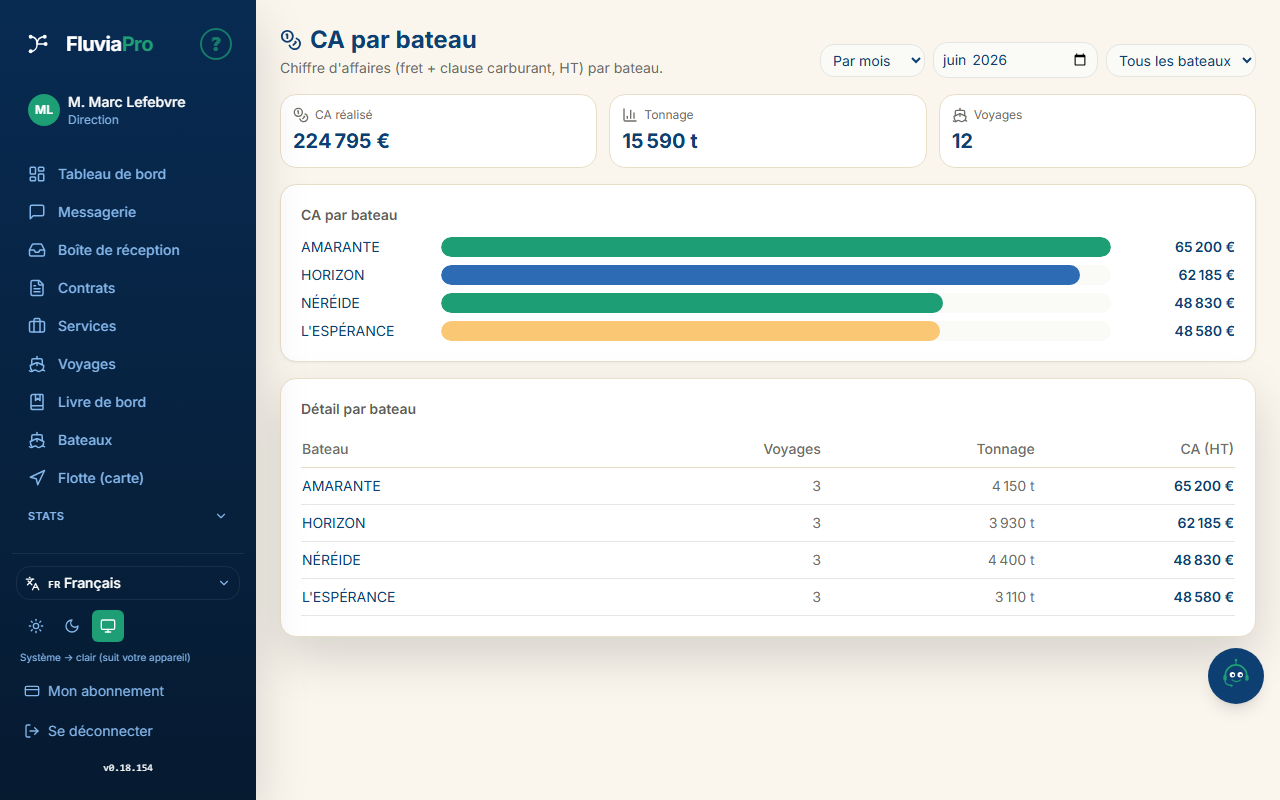Open the Par mois period dropdown

pos(872,60)
